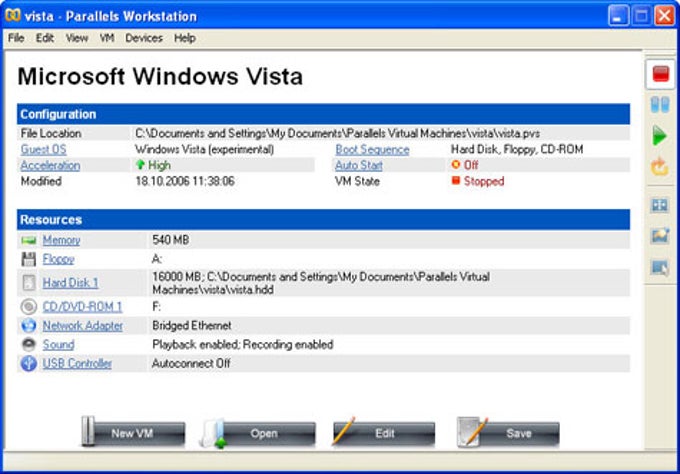Open the VM menu
The height and width of the screenshot is (474, 680).
(x=107, y=38)
